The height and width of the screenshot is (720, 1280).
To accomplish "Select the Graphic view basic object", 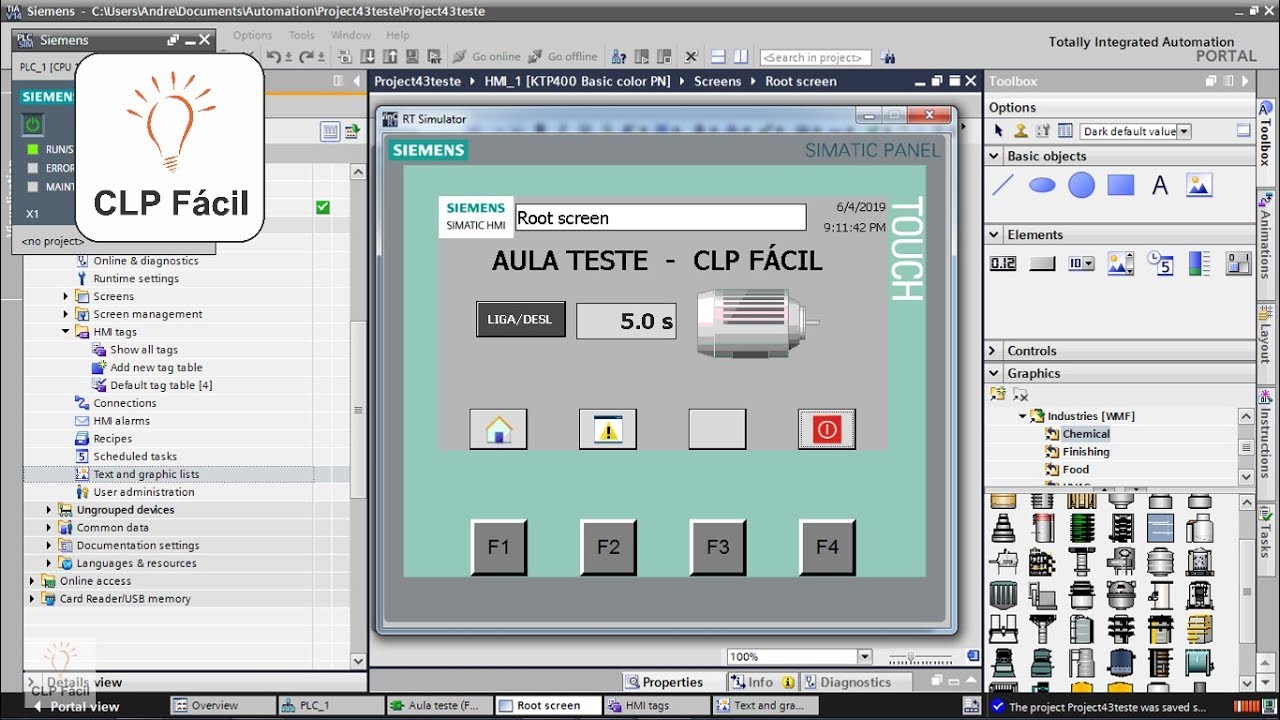I will (1199, 185).
